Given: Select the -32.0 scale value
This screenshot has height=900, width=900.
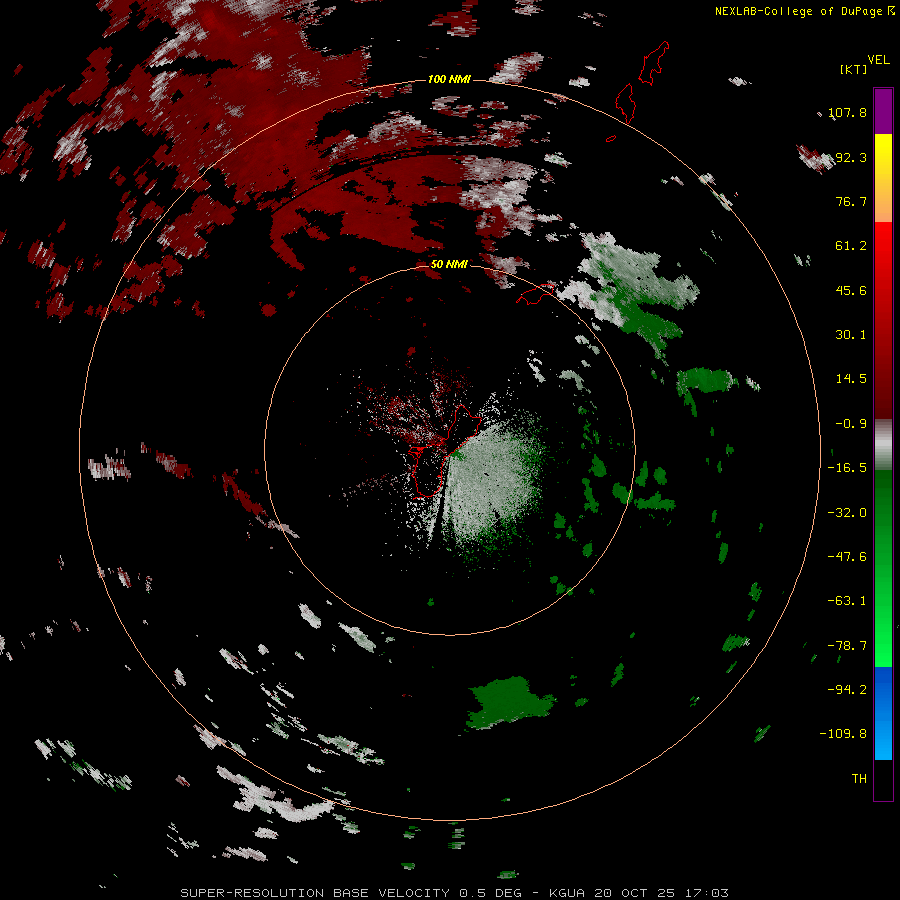Looking at the screenshot, I should (x=848, y=513).
